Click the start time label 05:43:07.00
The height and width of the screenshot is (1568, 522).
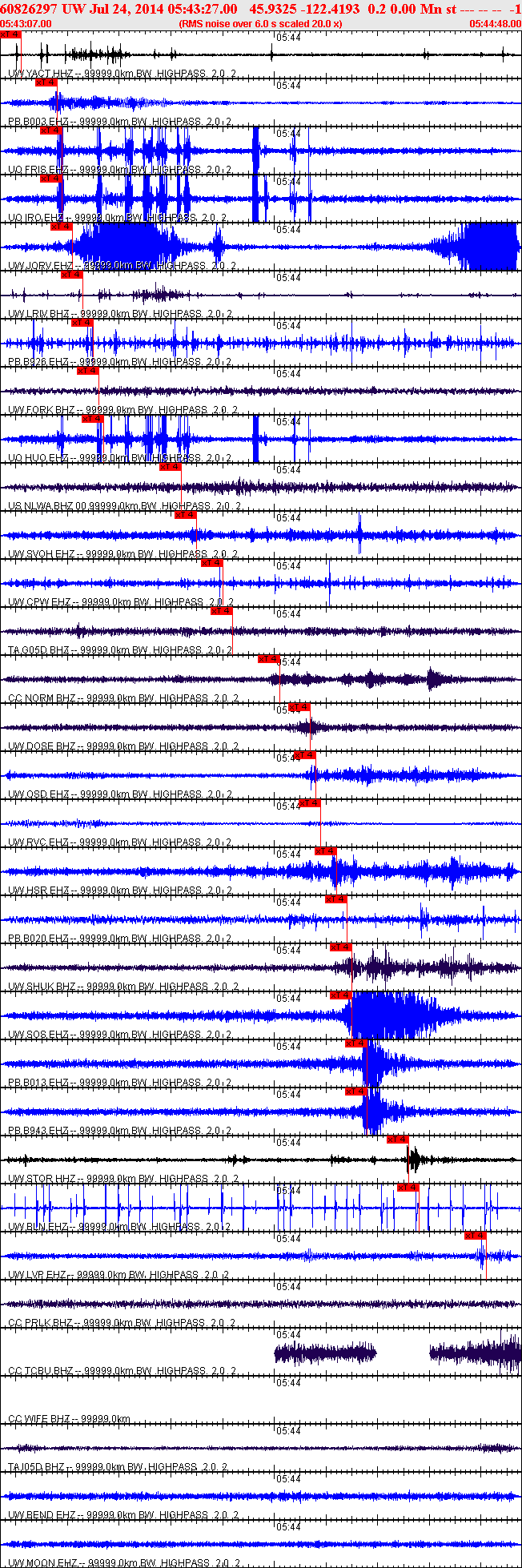[x=26, y=23]
